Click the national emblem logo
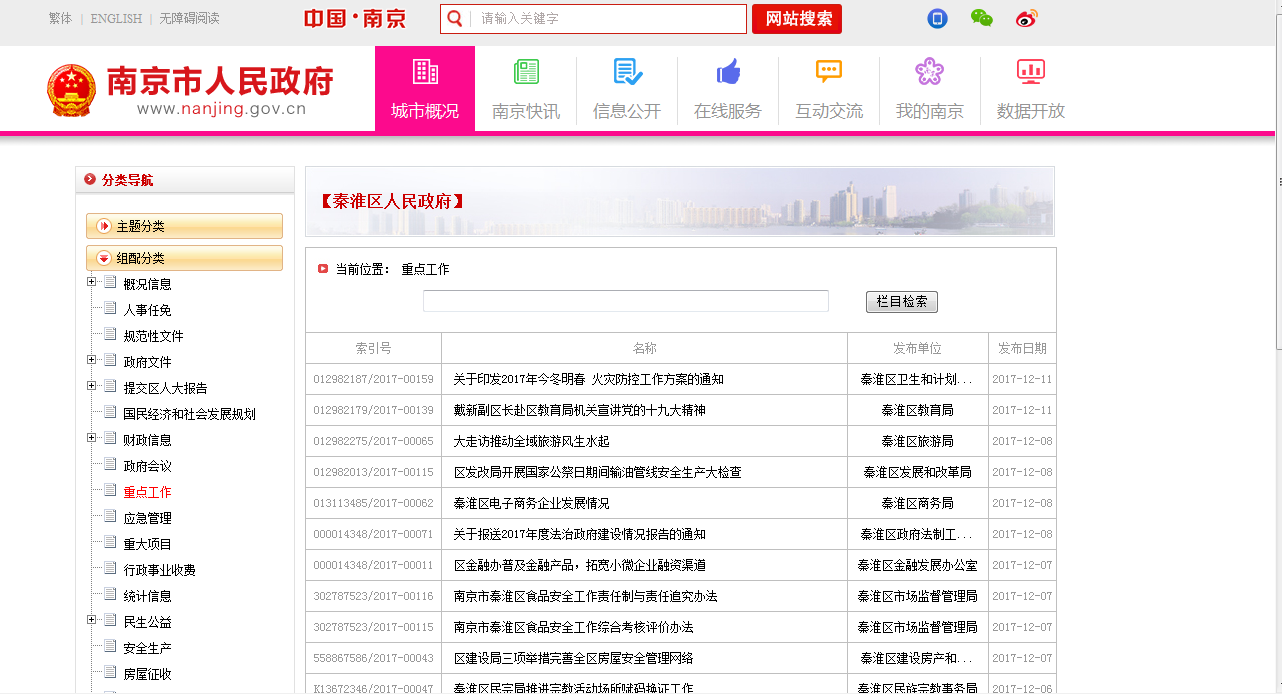Image resolution: width=1282 pixels, height=694 pixels. (72, 90)
